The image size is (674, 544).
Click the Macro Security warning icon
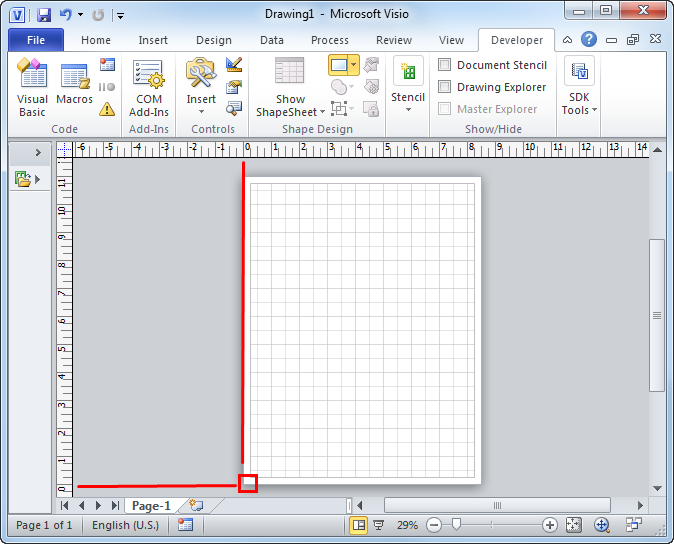click(x=108, y=109)
